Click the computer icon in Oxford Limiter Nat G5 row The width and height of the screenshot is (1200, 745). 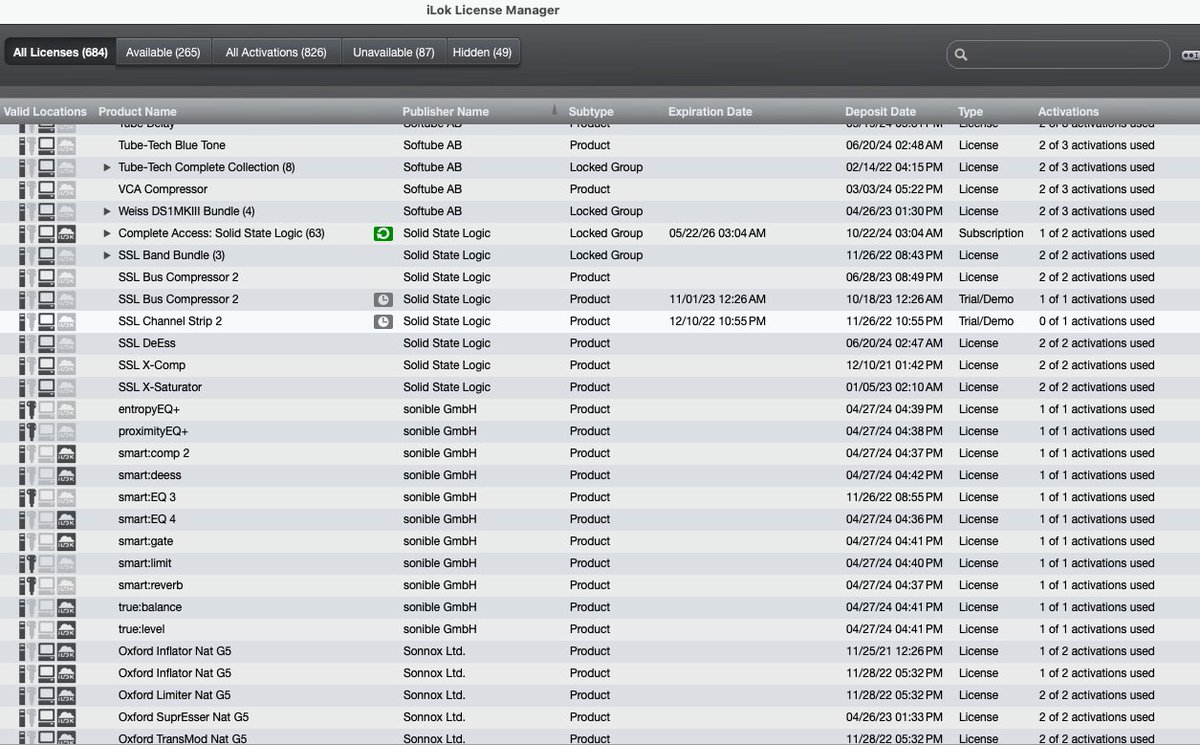click(46, 695)
